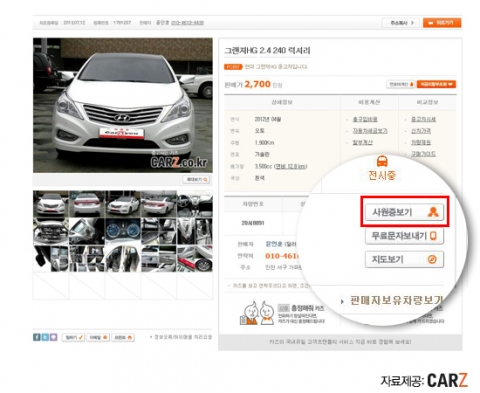
Task: Click the 할부계산 installment calculation link
Action: tap(363, 142)
